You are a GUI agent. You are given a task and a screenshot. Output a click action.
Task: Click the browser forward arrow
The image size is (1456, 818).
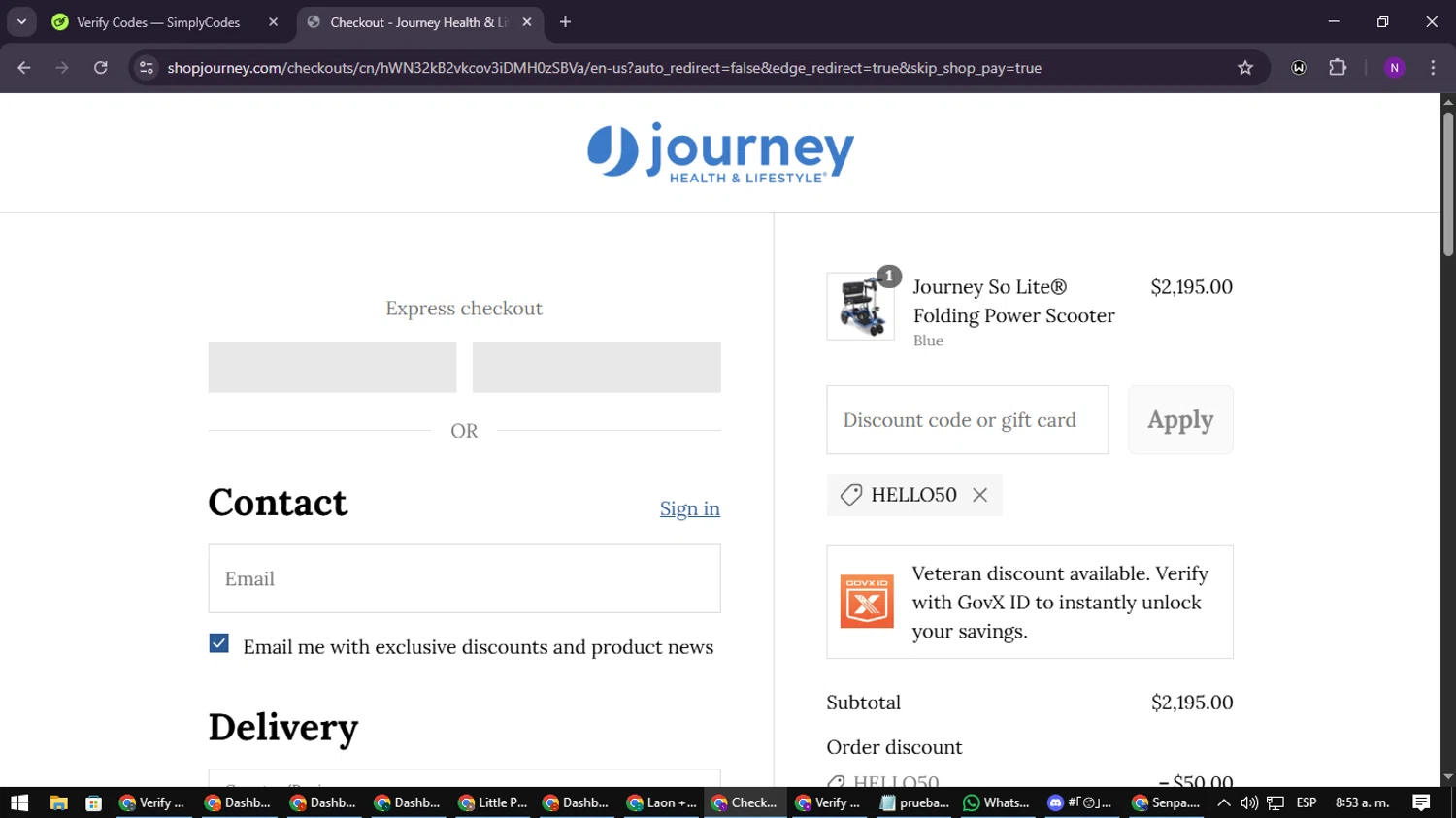(x=62, y=68)
